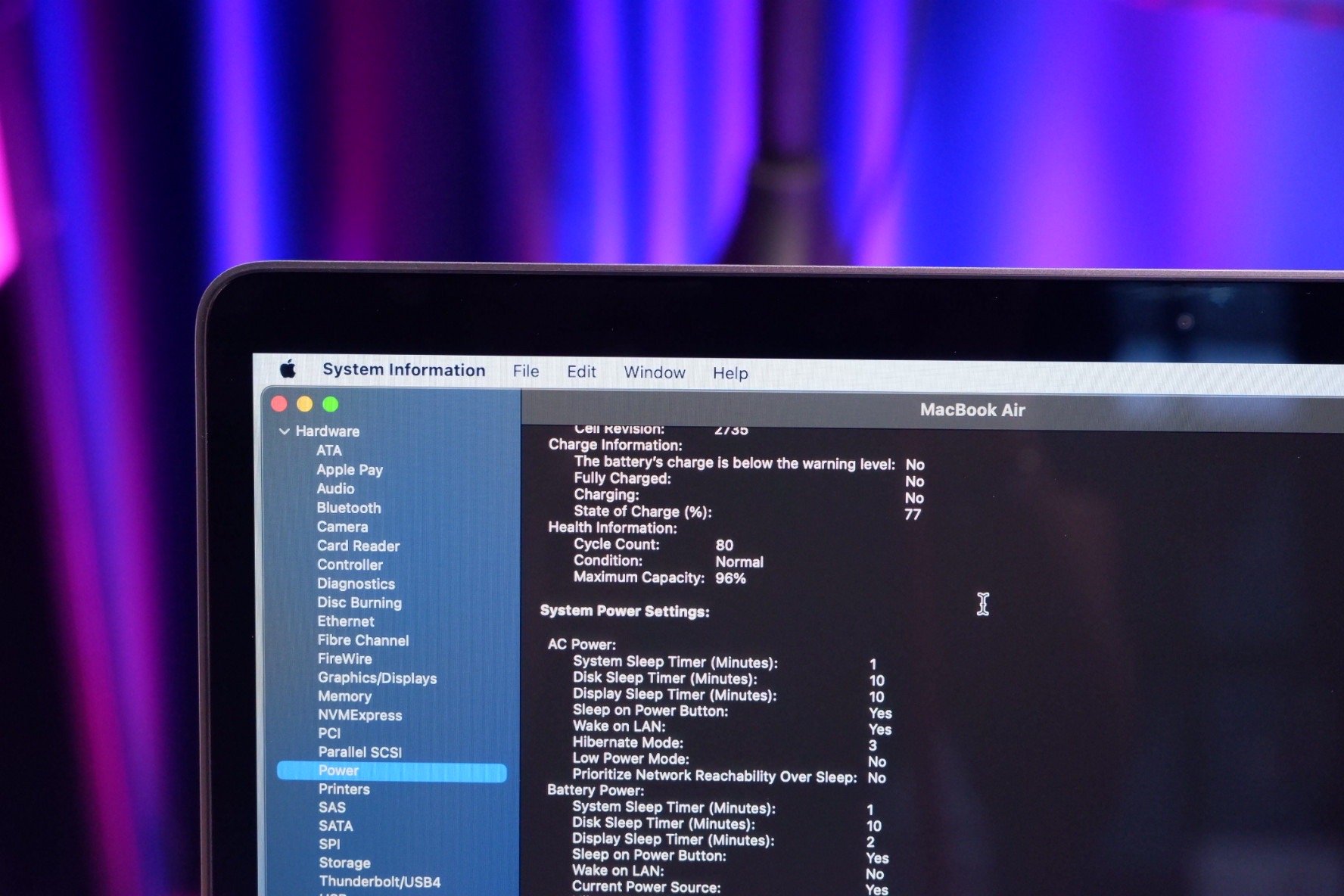Click the State of Charge value 77
1344x896 pixels.
click(913, 515)
